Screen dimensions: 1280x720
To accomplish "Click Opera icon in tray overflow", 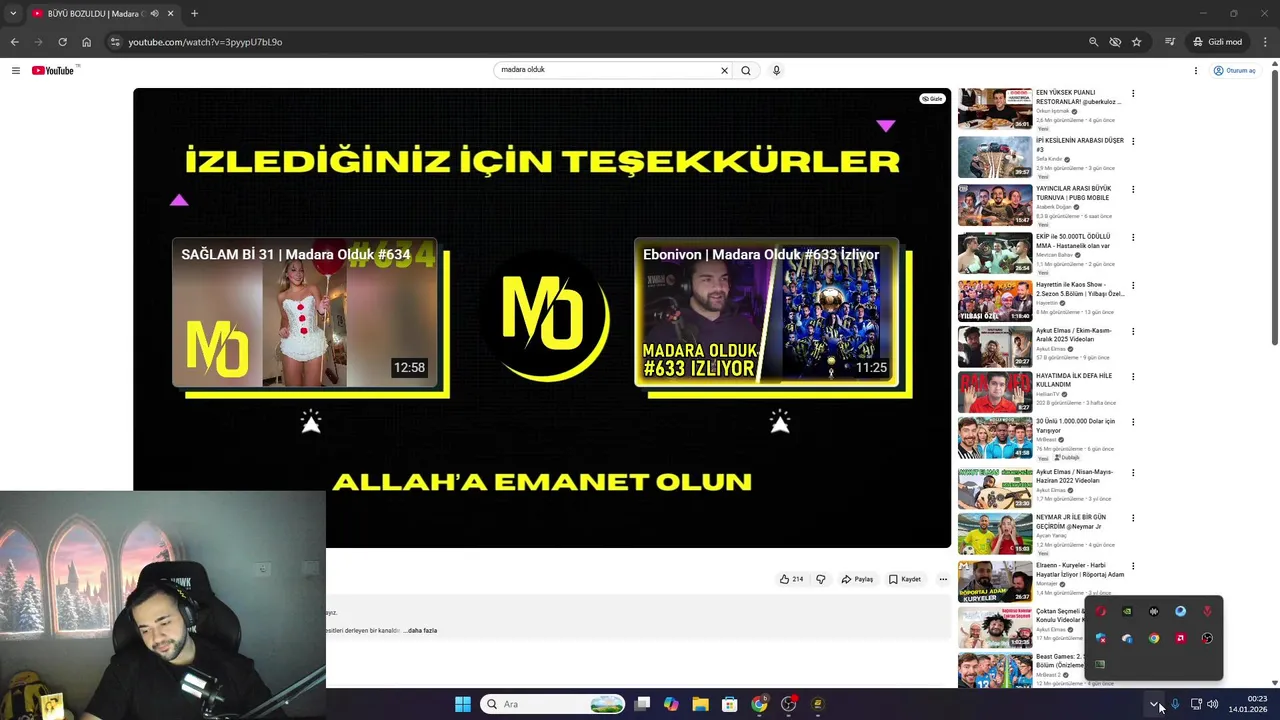I will pos(1101,611).
